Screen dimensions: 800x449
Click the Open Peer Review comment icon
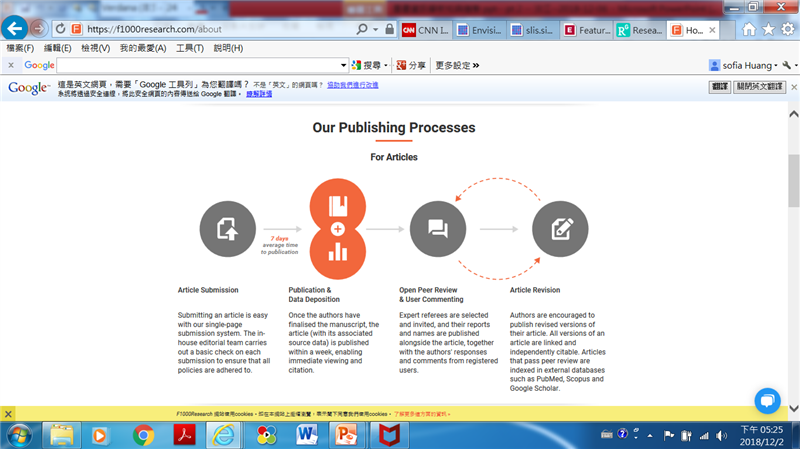[x=438, y=229]
